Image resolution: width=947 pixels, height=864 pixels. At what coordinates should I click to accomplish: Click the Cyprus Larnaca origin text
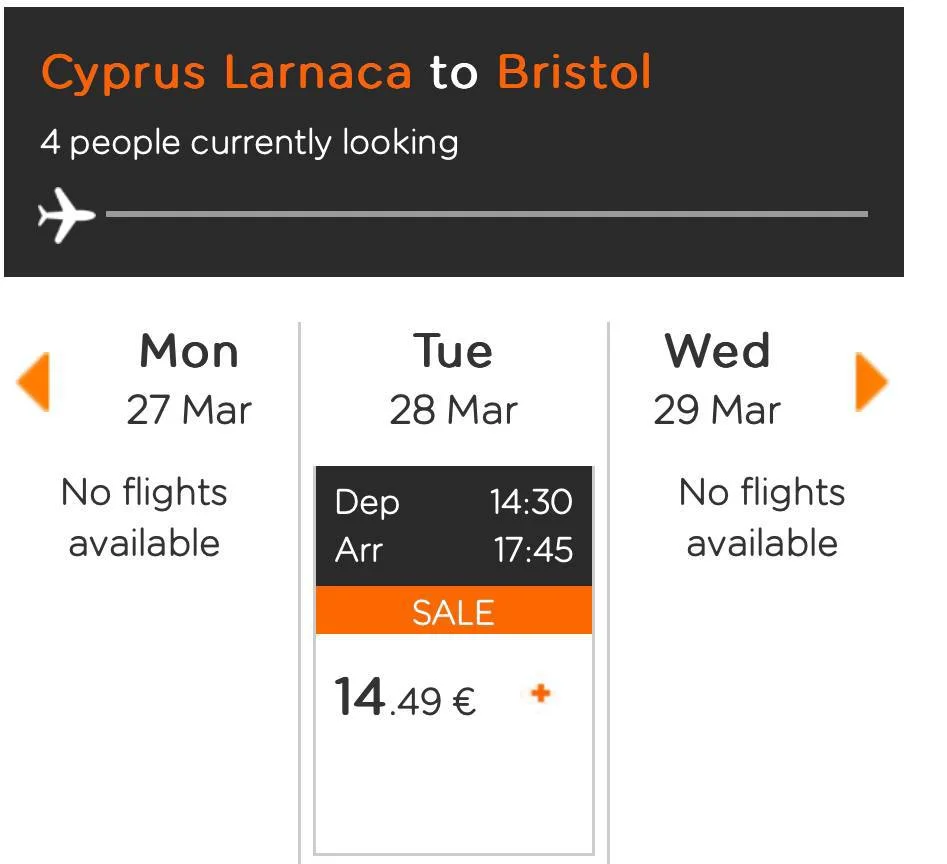click(x=226, y=73)
